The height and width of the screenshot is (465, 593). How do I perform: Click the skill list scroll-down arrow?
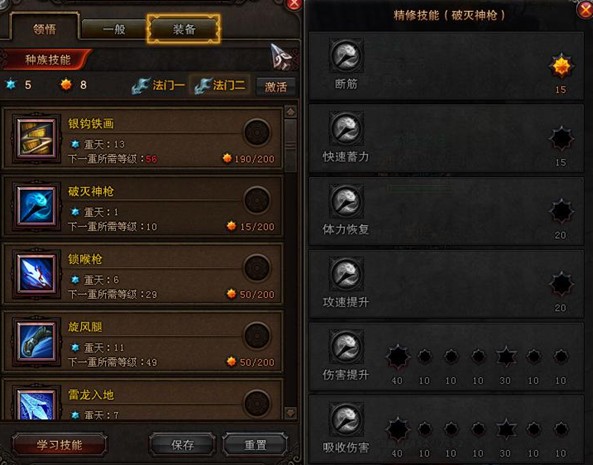[x=290, y=412]
